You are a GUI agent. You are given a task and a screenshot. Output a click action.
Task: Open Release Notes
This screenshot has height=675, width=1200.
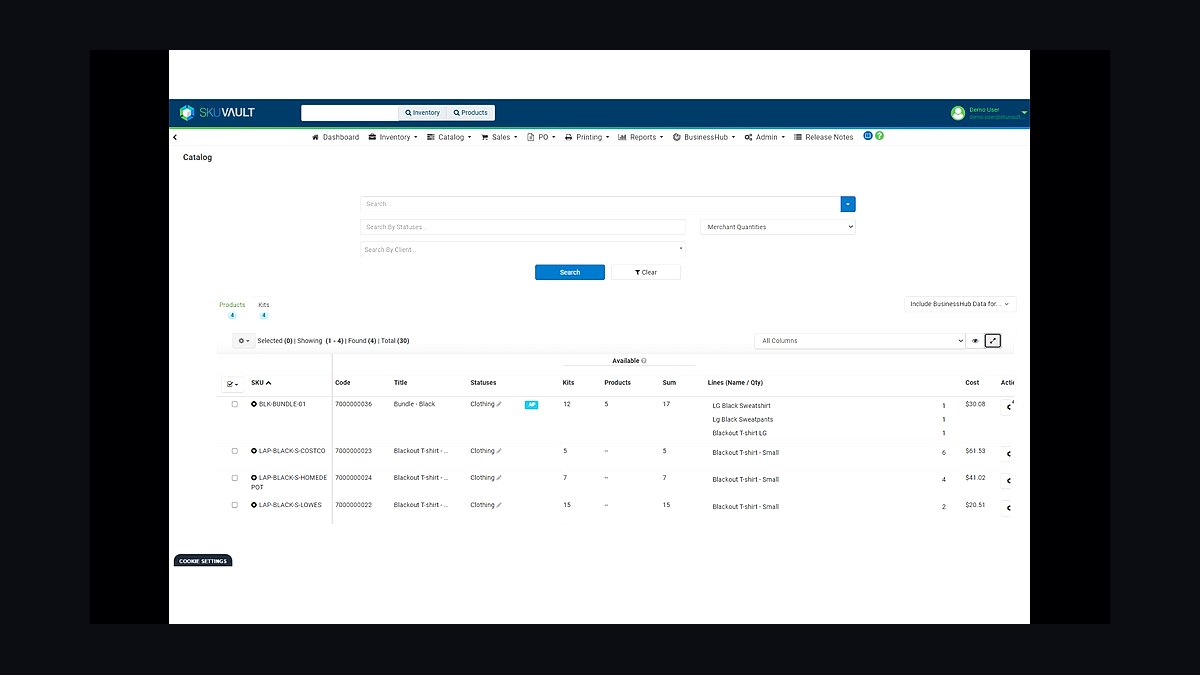(824, 137)
